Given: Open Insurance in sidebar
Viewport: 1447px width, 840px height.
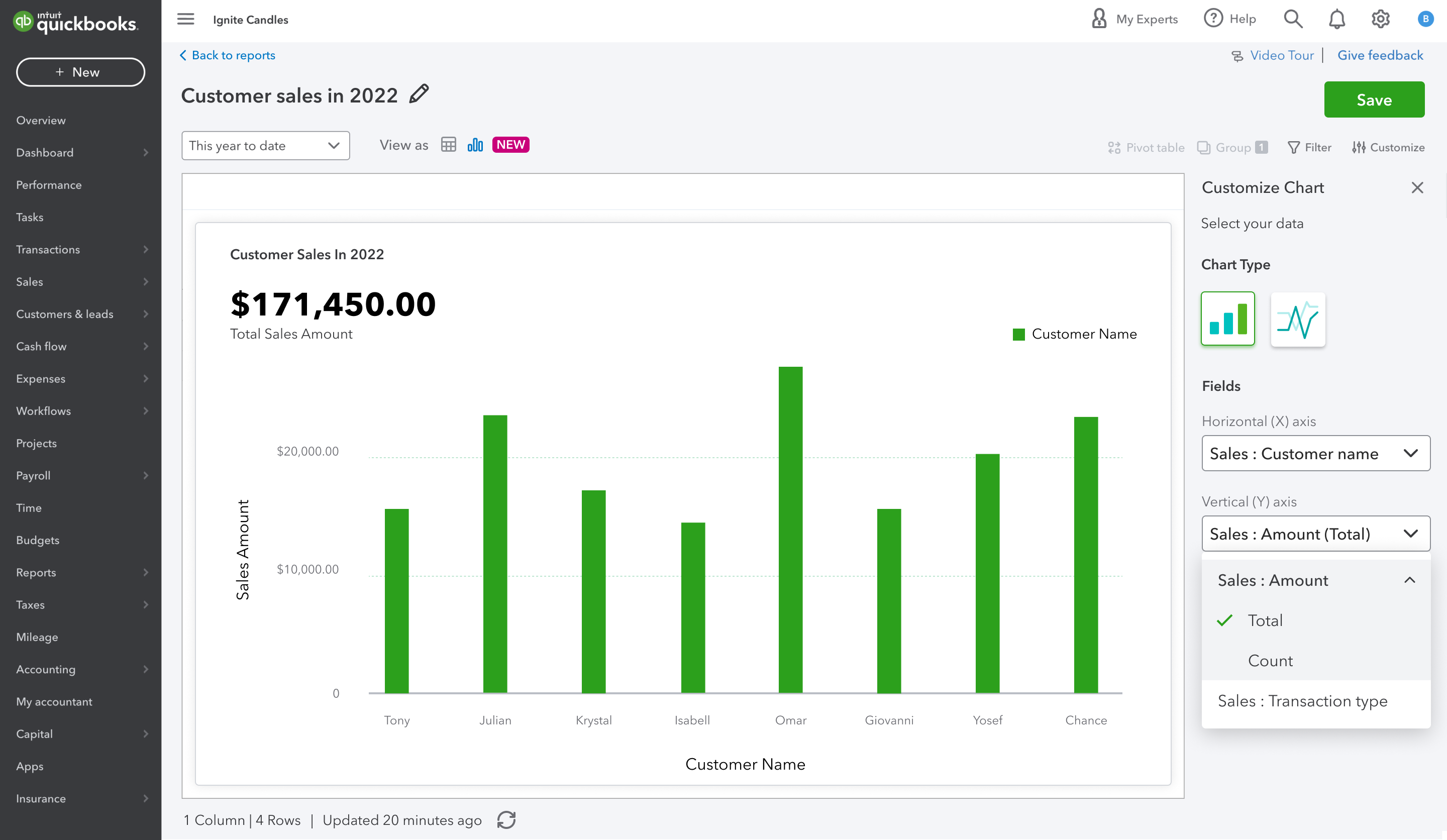Looking at the screenshot, I should point(41,799).
